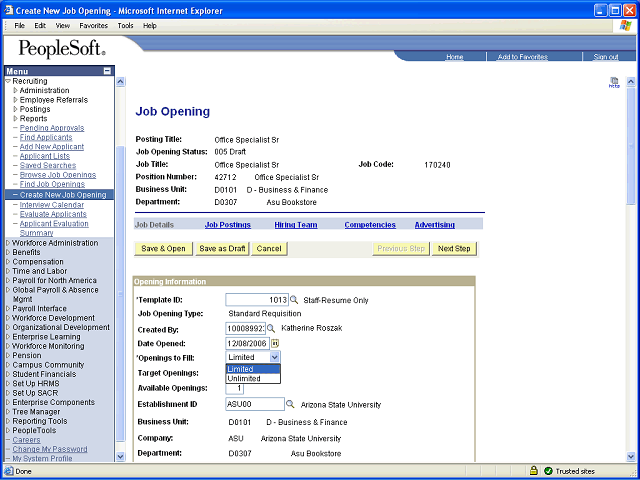Open the Browse Job Openings link
640x480 pixels.
58,175
